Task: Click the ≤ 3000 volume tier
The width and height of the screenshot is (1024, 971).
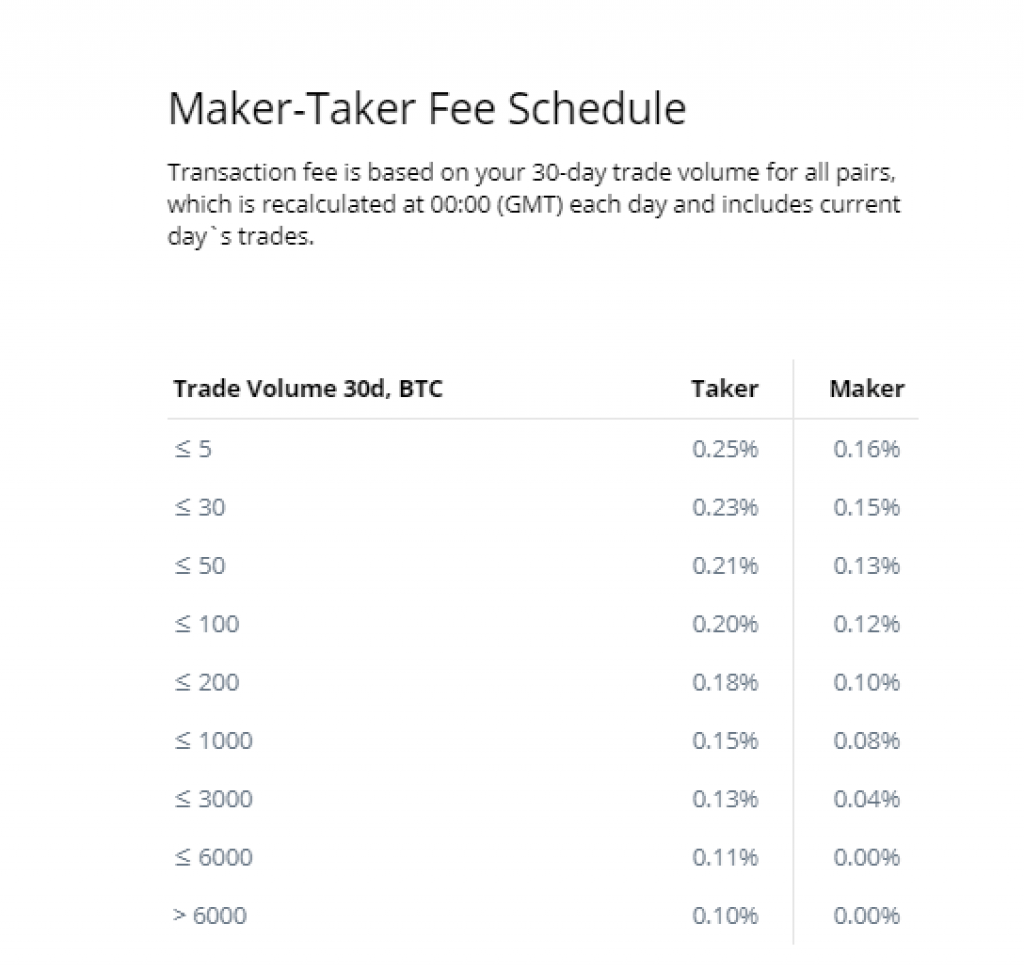Action: pos(213,799)
